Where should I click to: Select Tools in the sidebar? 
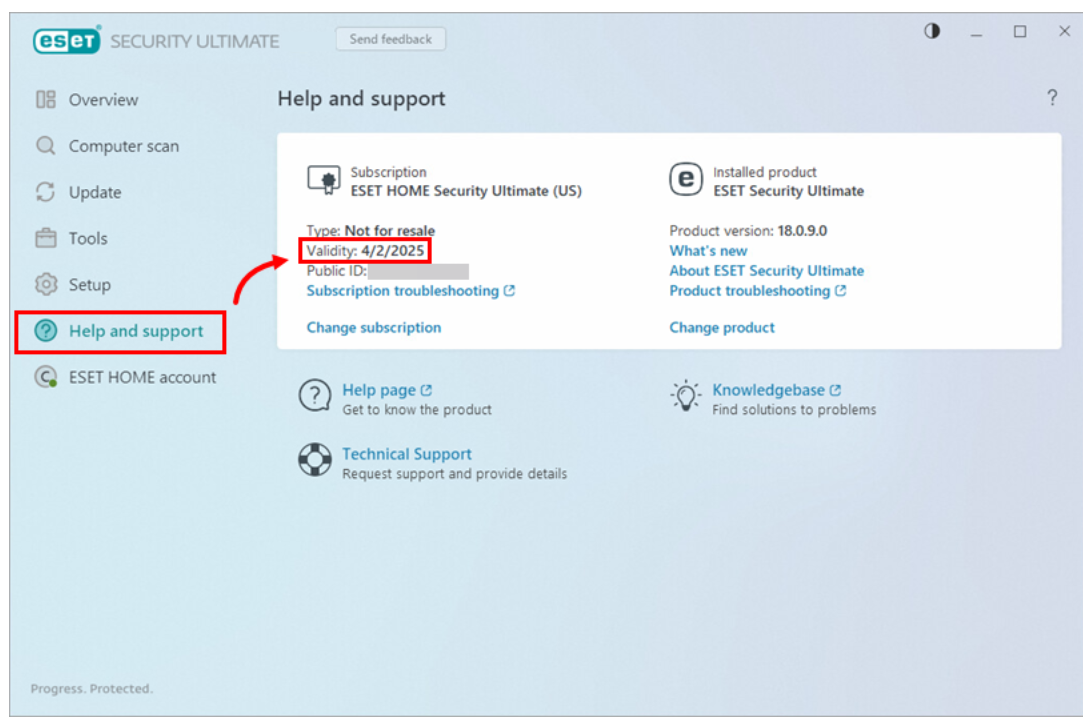pos(88,238)
